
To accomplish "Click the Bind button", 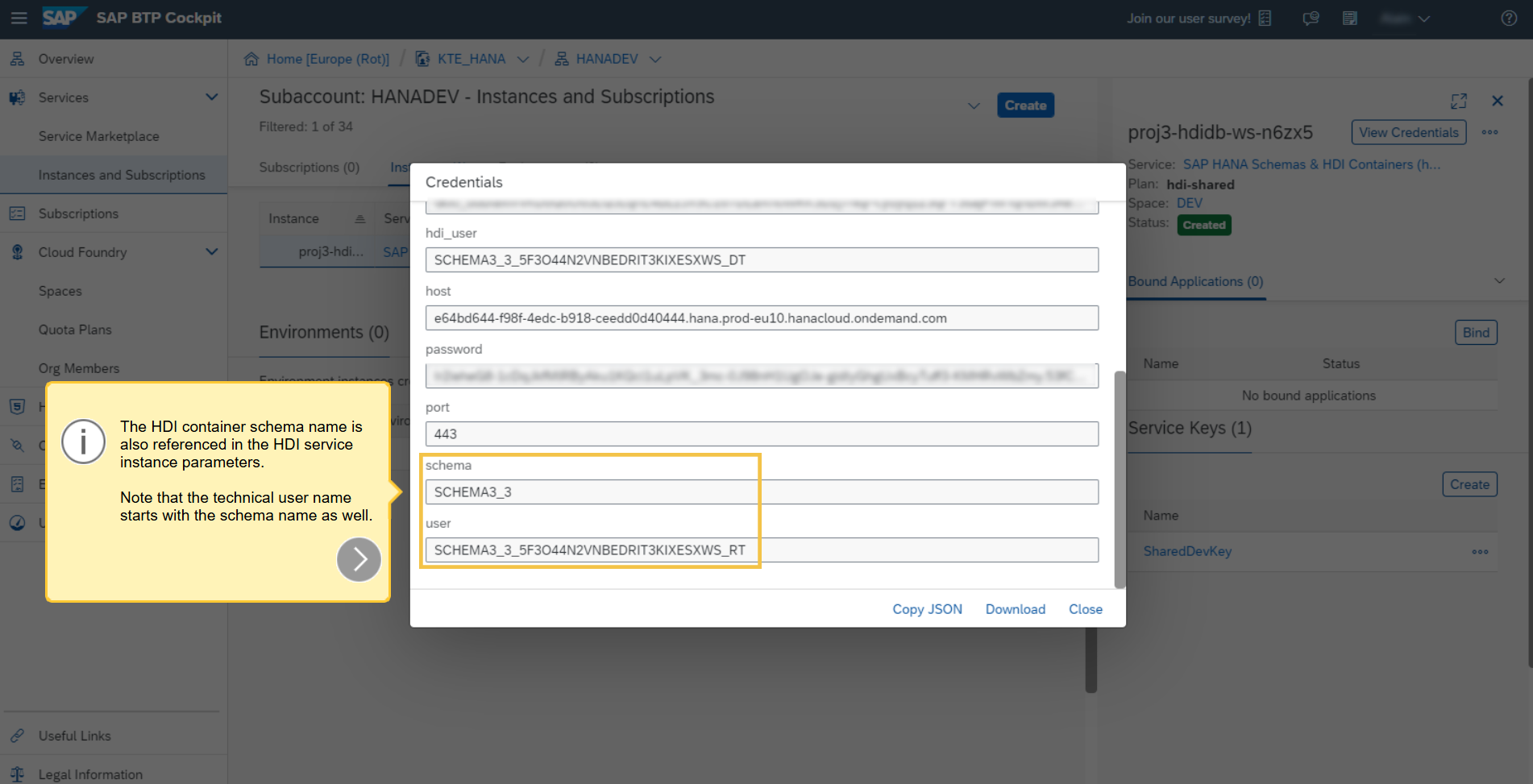I will pyautogui.click(x=1476, y=333).
